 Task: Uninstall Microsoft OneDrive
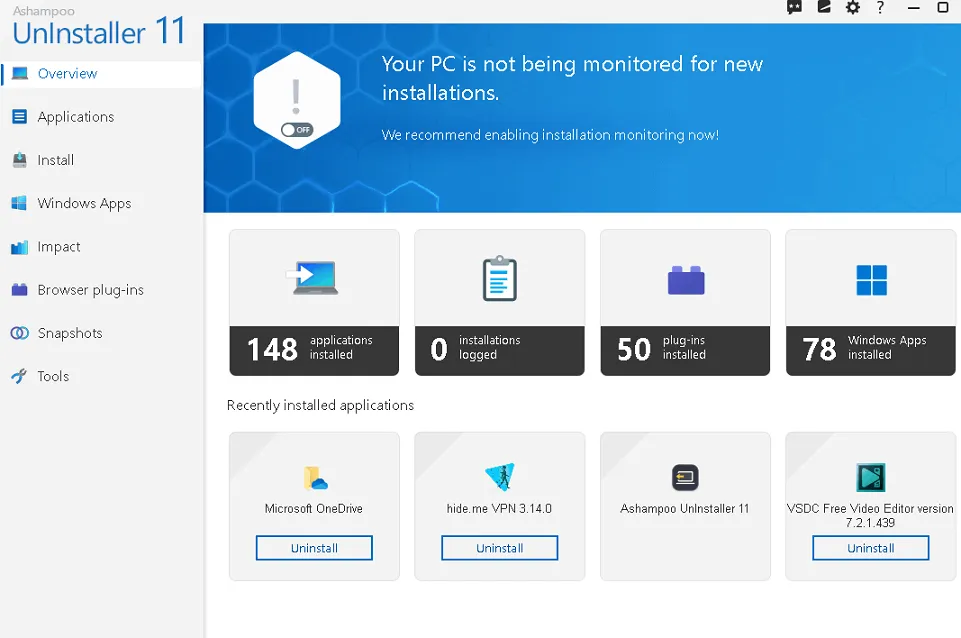[x=314, y=548]
